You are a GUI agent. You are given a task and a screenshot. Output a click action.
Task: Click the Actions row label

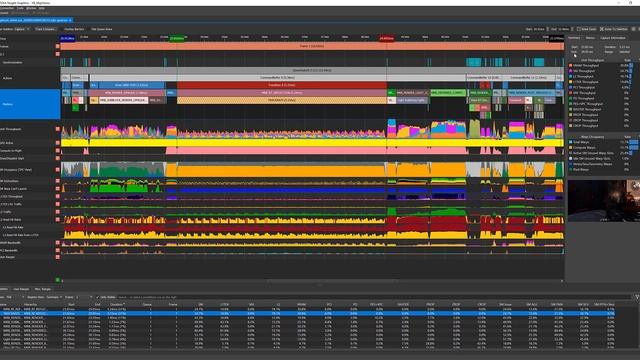pyautogui.click(x=7, y=78)
